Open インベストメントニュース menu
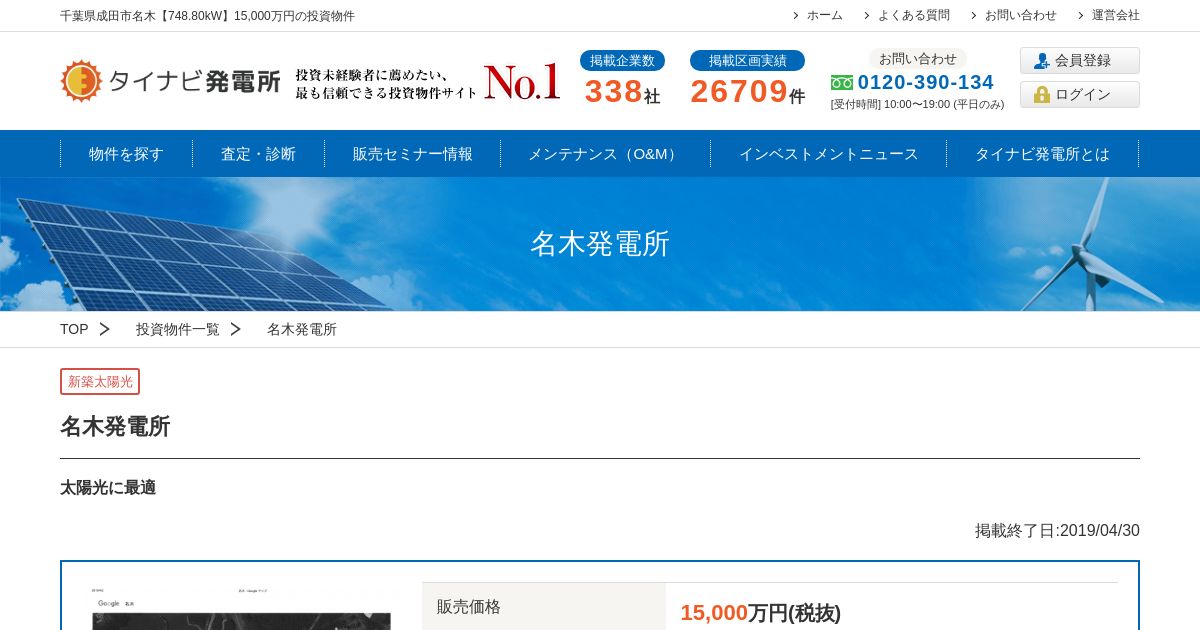This screenshot has height=630, width=1200. point(828,154)
